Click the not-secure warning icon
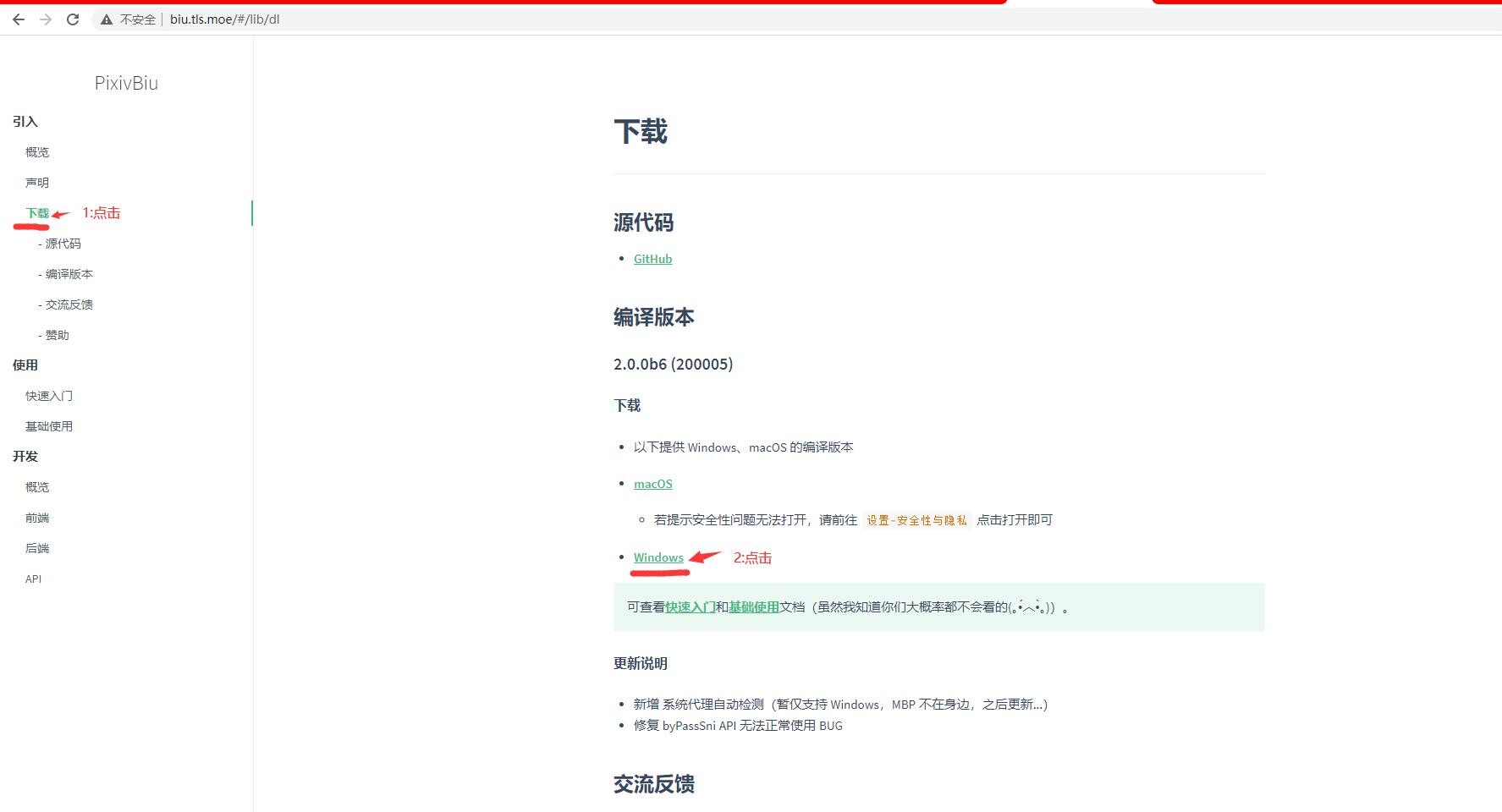Viewport: 1502px width, 812px height. (107, 19)
